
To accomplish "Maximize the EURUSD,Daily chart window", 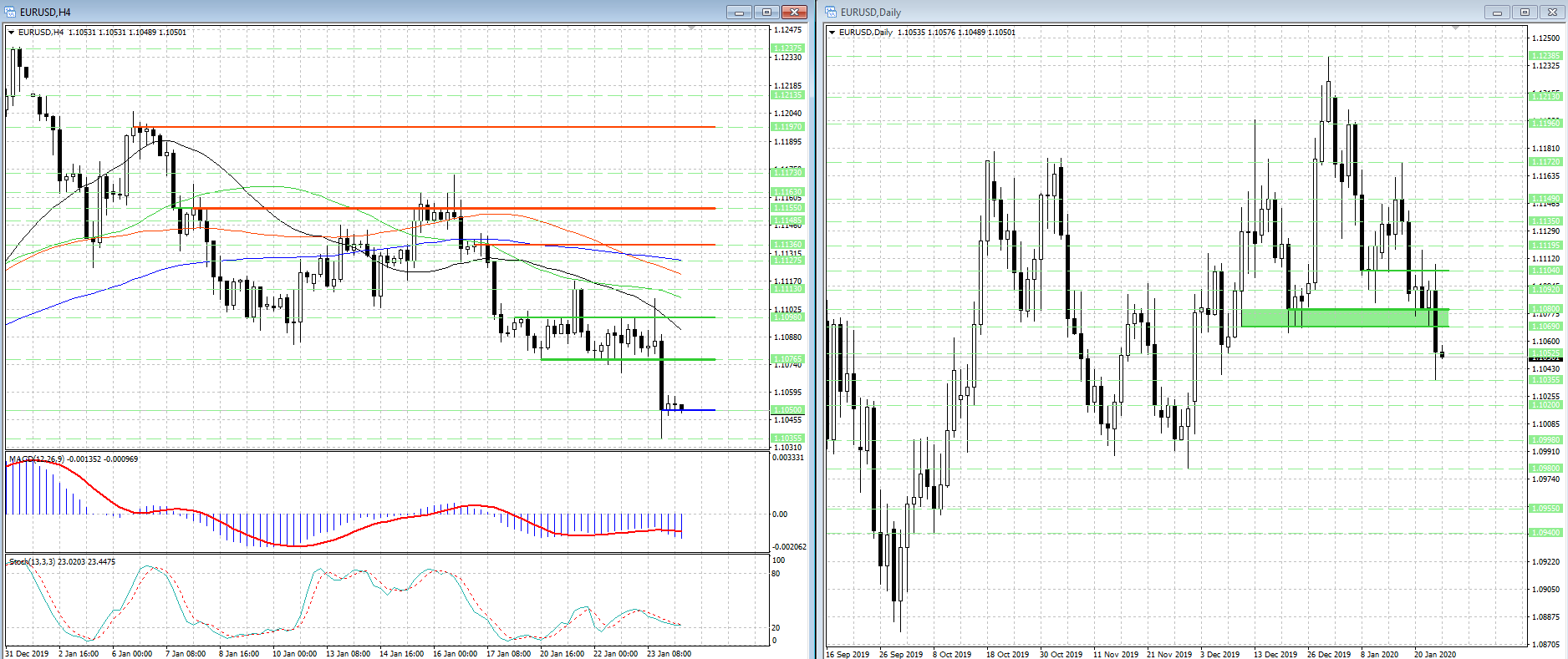I will pyautogui.click(x=1525, y=12).
